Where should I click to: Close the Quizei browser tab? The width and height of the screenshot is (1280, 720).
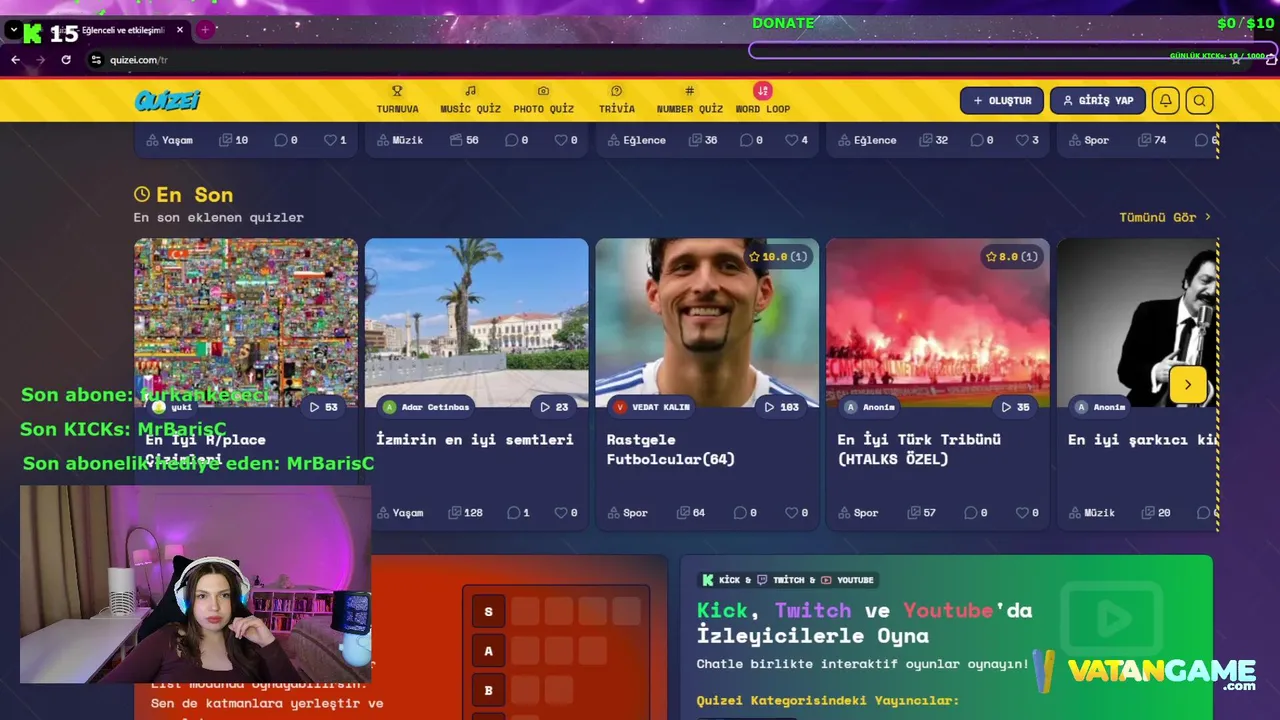pos(180,30)
